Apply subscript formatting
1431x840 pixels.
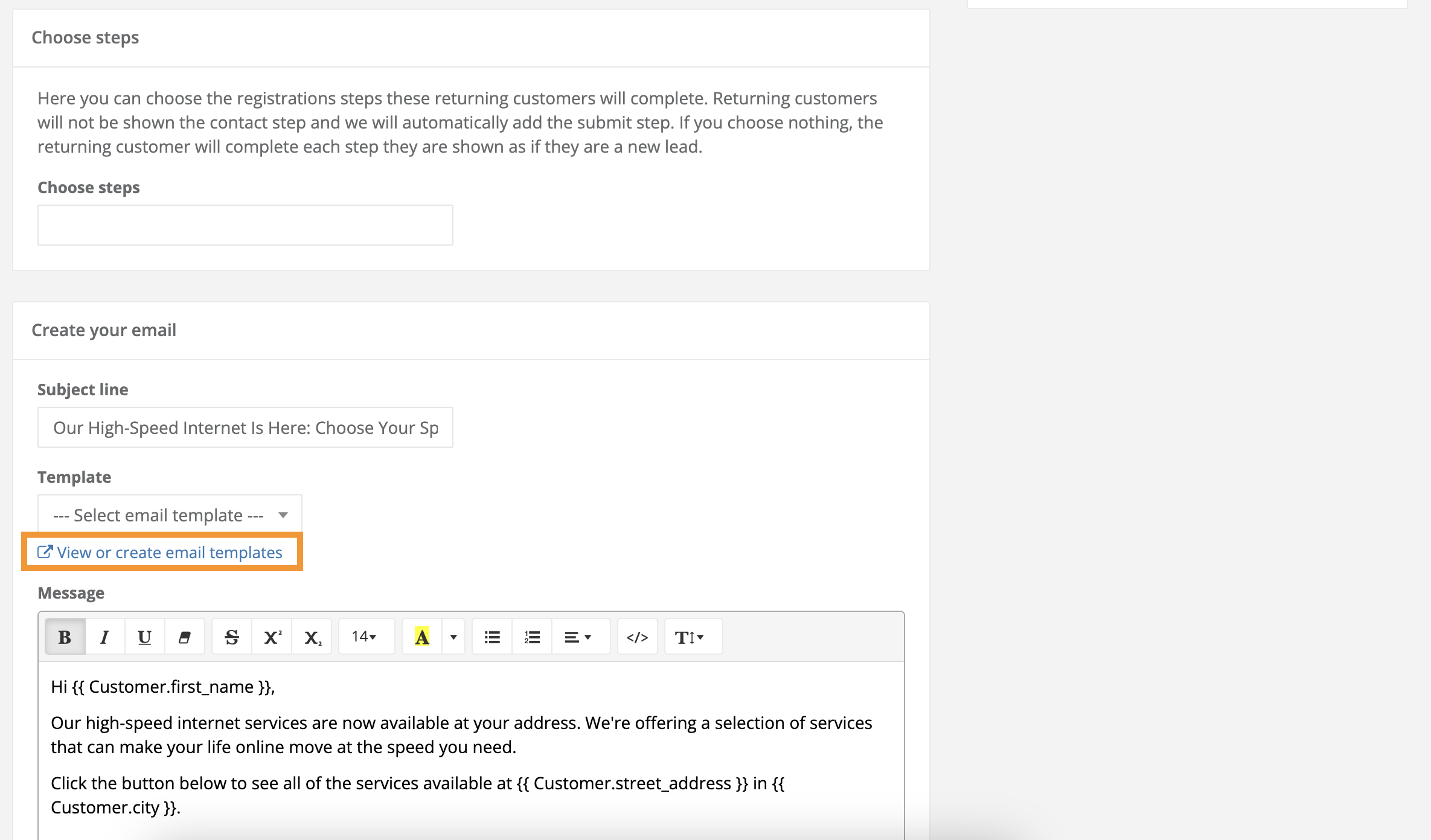click(312, 636)
